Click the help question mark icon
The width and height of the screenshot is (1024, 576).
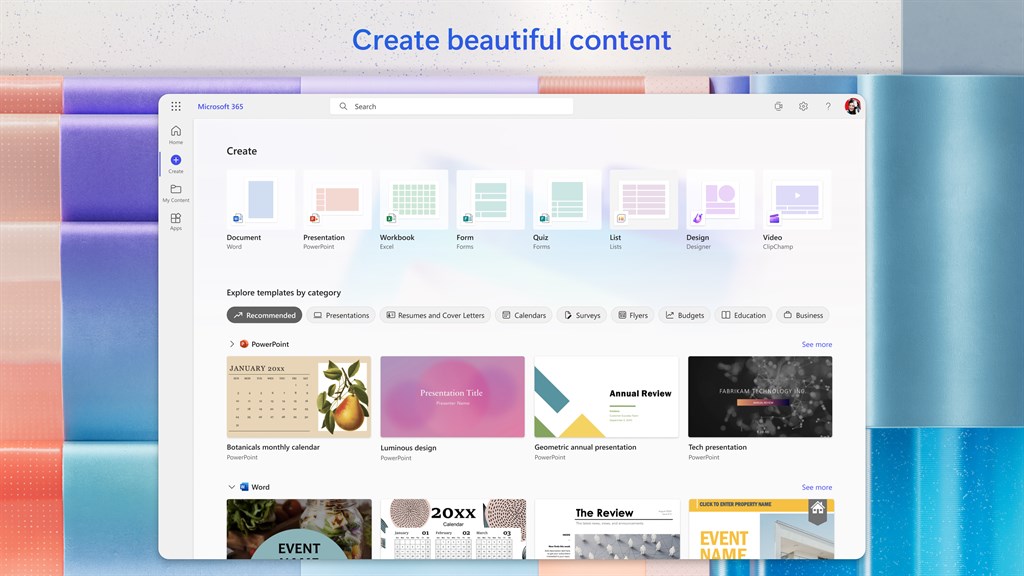point(828,106)
